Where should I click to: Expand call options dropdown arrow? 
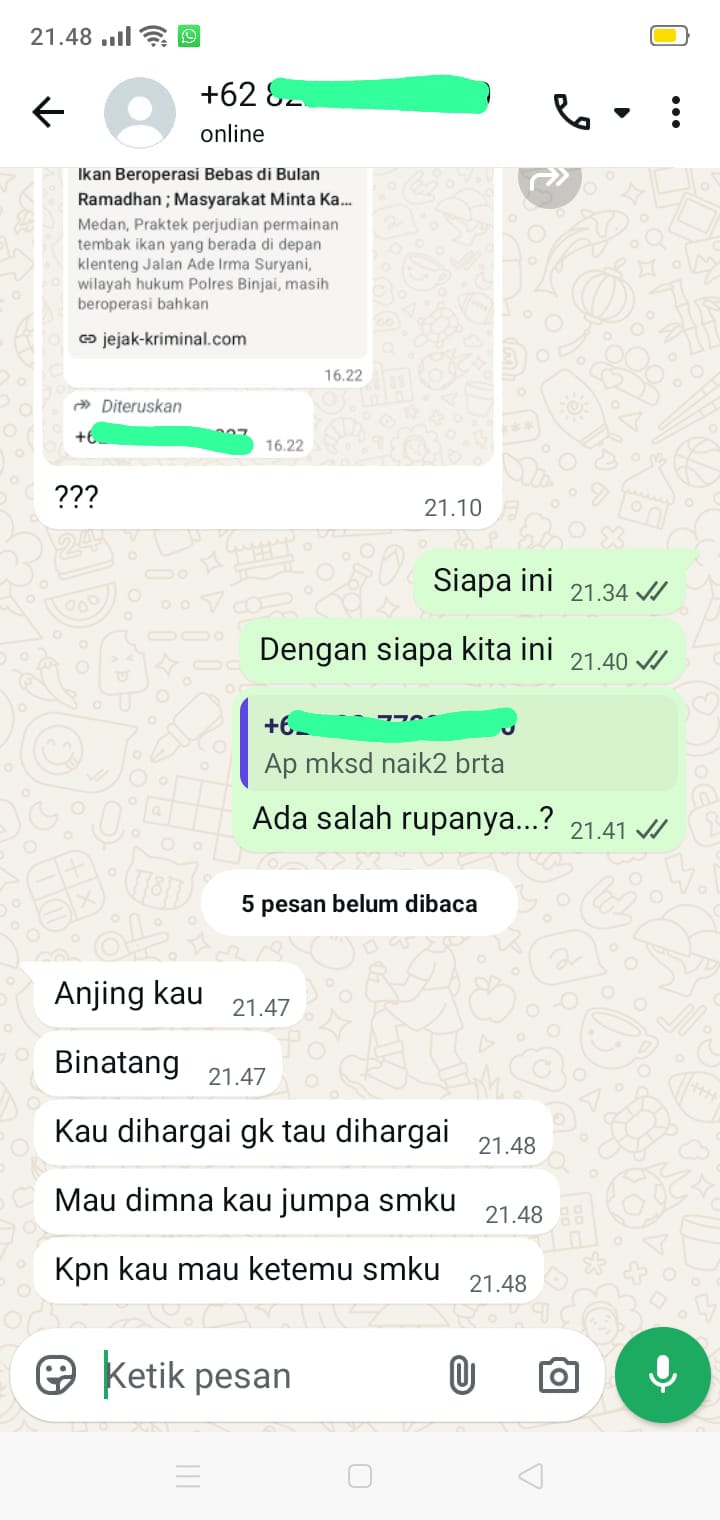[622, 113]
